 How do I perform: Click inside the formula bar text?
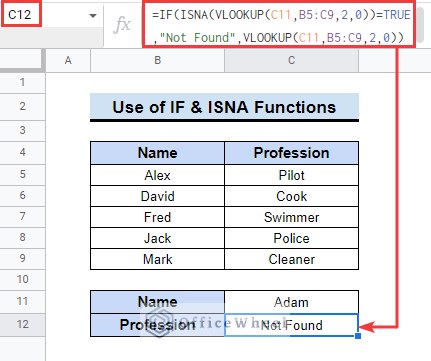point(279,26)
